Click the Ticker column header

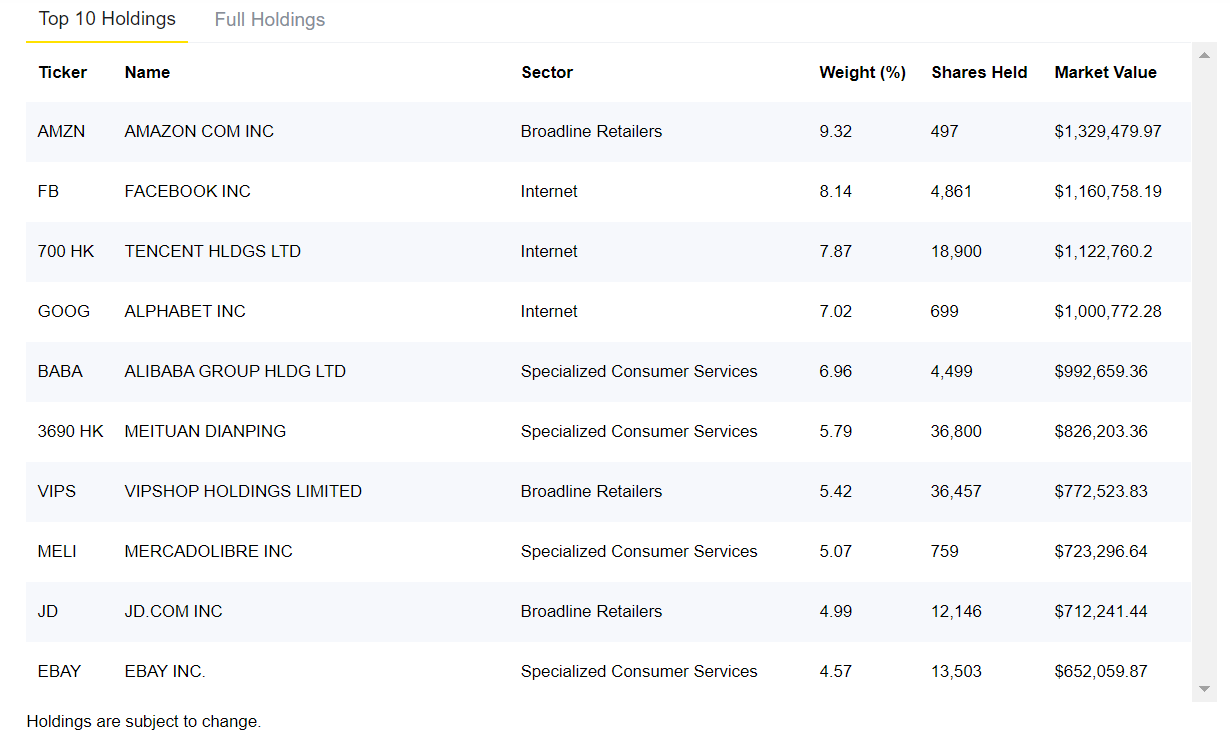click(x=63, y=72)
